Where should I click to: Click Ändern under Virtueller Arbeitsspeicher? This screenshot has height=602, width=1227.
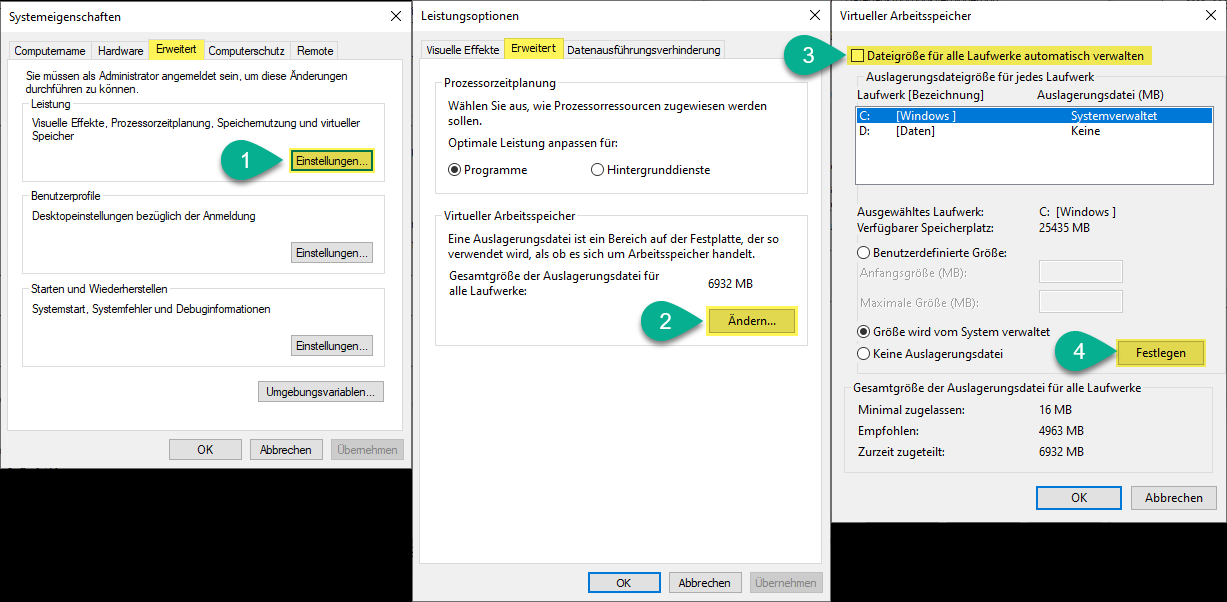coord(751,320)
